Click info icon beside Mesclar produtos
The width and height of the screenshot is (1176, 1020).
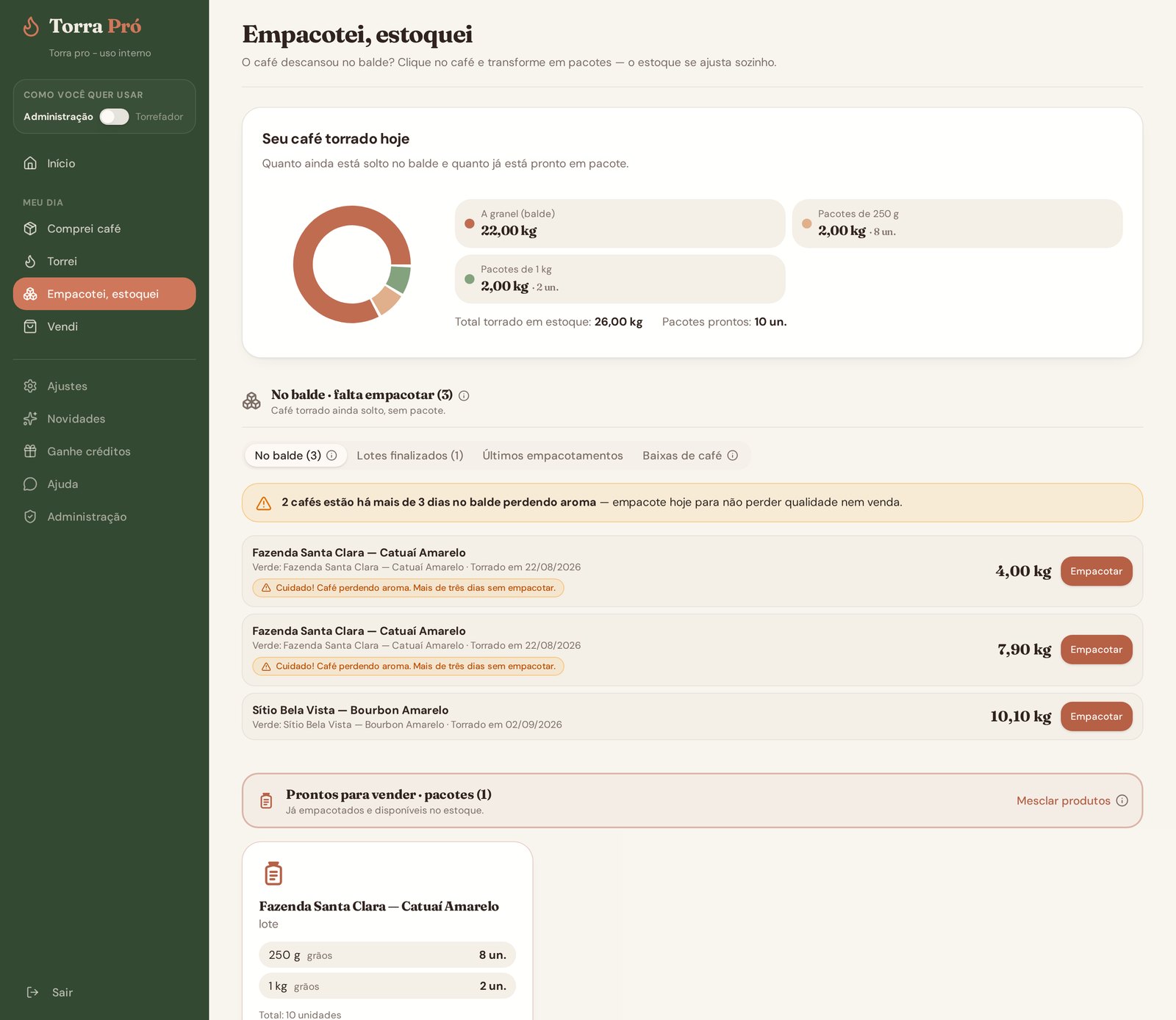pos(1122,800)
